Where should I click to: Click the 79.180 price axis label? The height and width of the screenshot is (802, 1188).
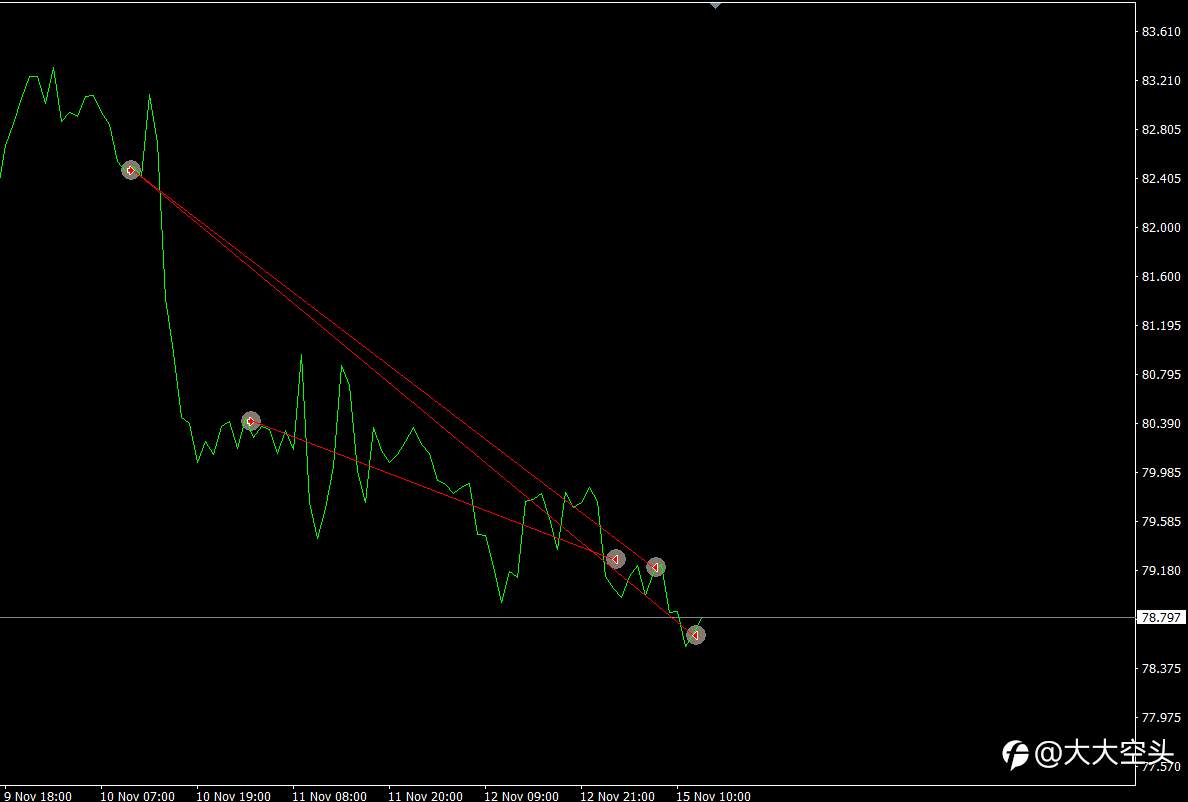[1161, 570]
